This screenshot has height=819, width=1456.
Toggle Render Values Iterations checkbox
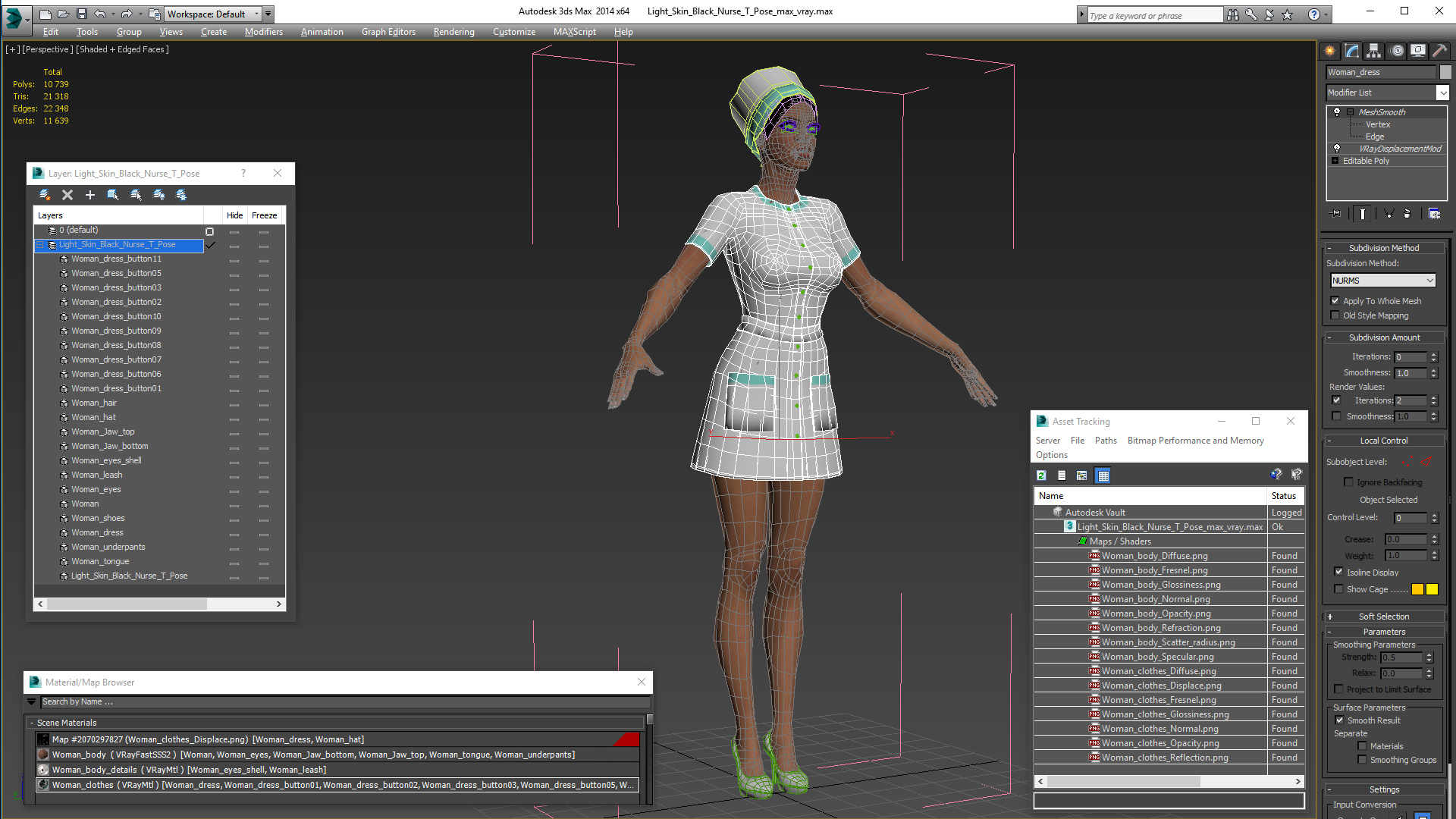tap(1336, 400)
